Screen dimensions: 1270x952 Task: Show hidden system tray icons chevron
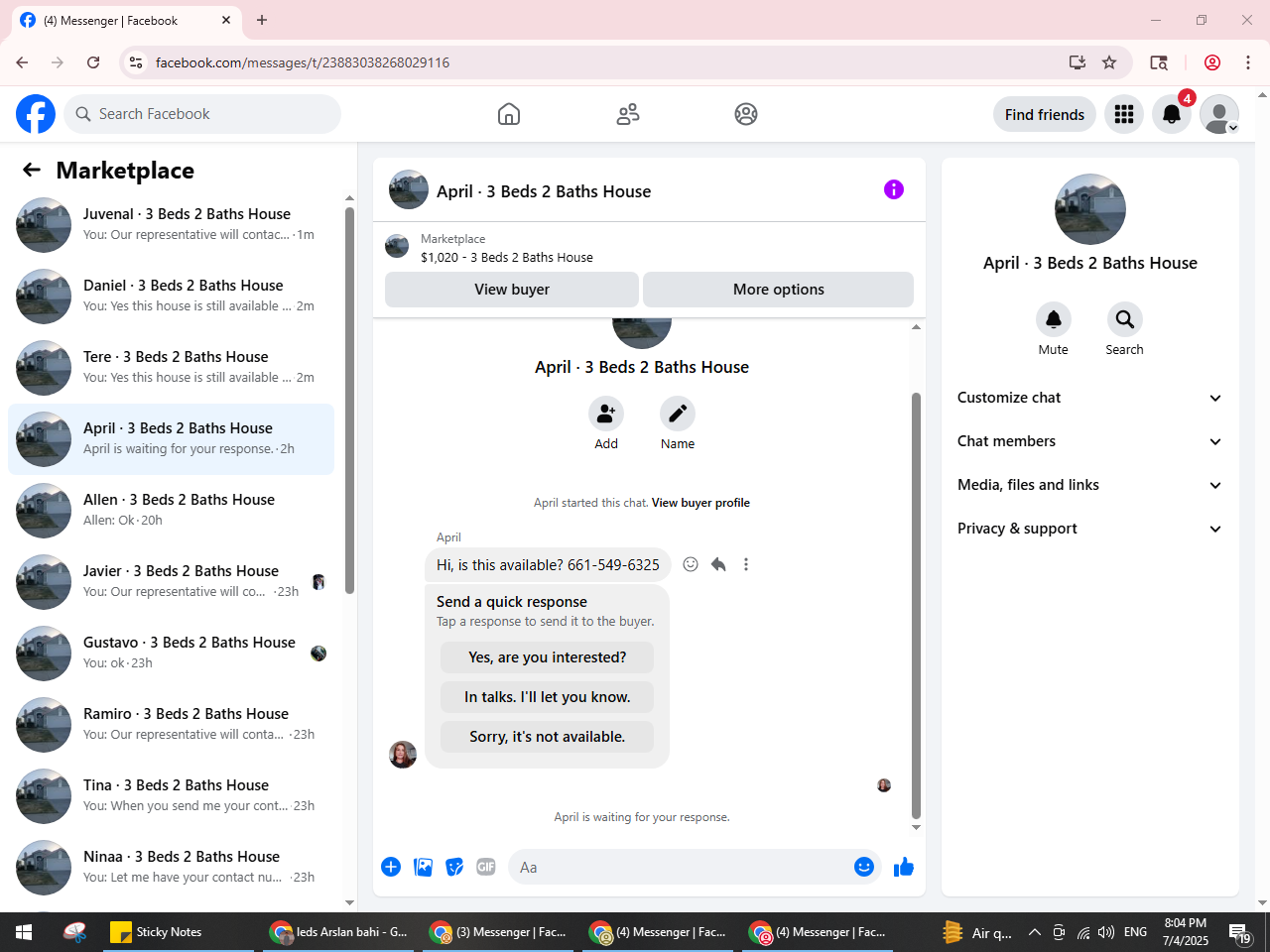[x=1034, y=932]
